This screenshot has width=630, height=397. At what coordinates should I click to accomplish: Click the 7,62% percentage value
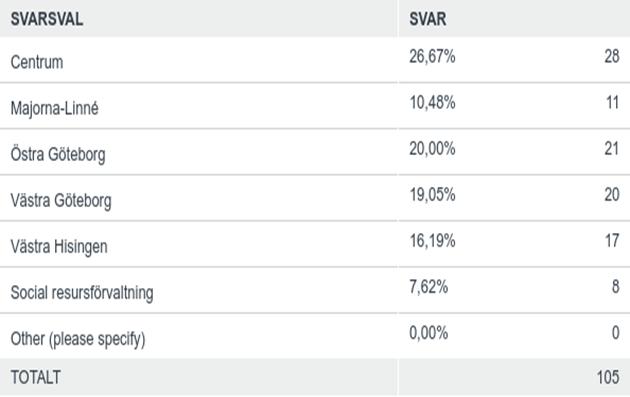click(x=428, y=287)
